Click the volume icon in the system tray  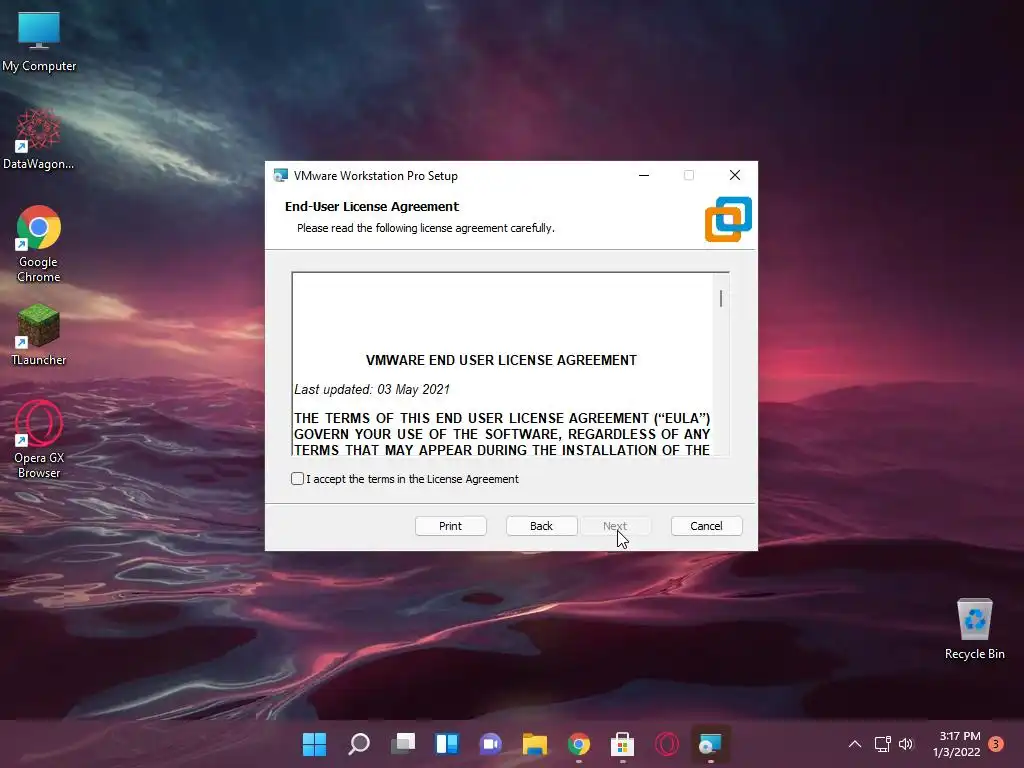coord(906,744)
